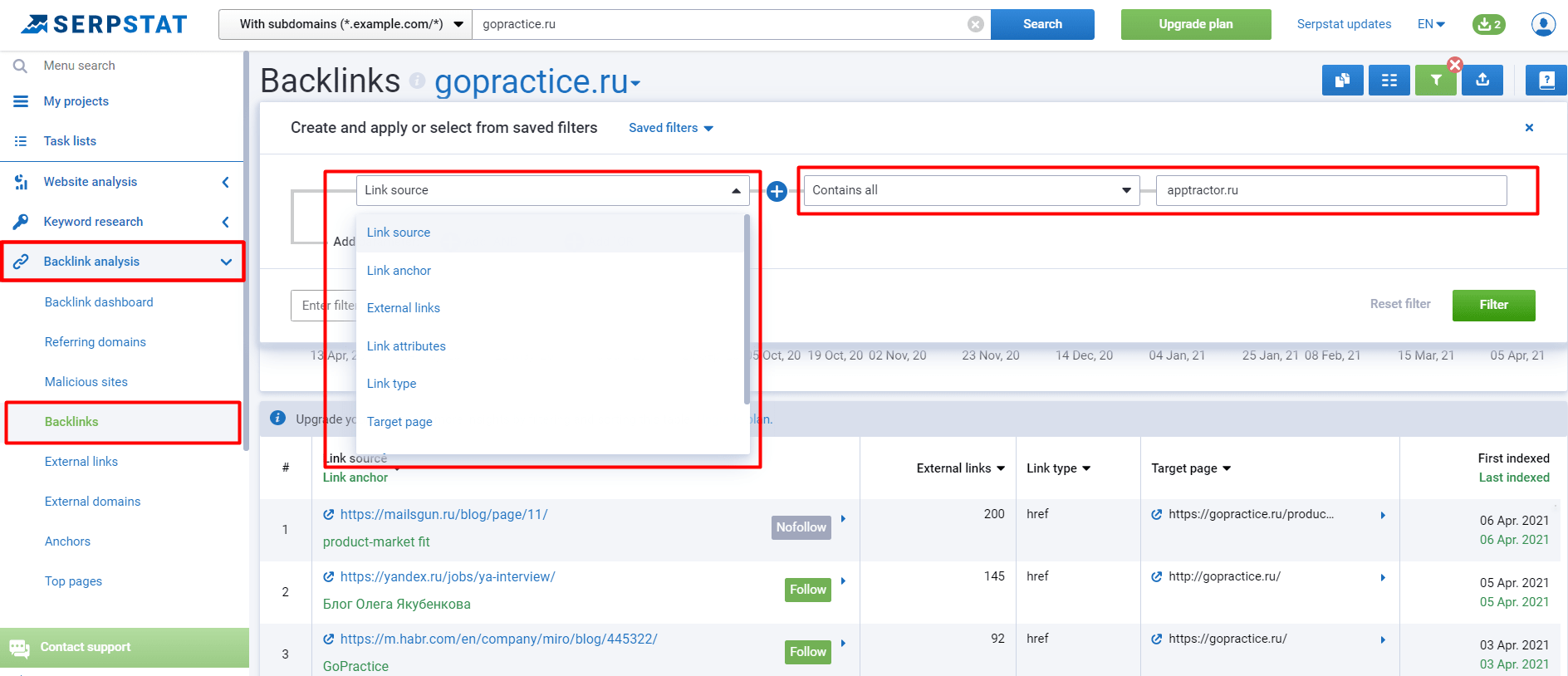
Task: Open the Contains all condition dropdown
Action: [x=972, y=190]
